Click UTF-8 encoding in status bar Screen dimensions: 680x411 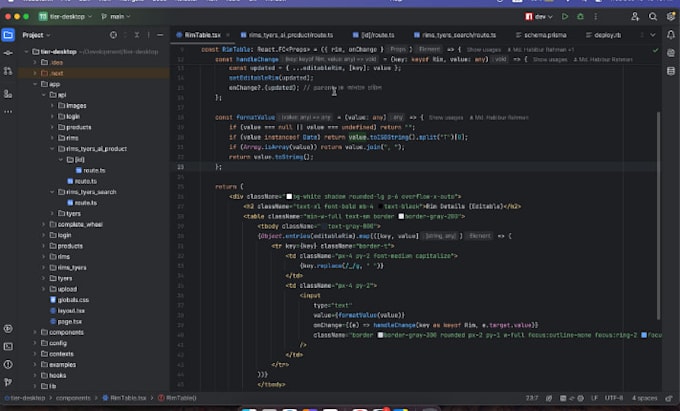(x=614, y=398)
